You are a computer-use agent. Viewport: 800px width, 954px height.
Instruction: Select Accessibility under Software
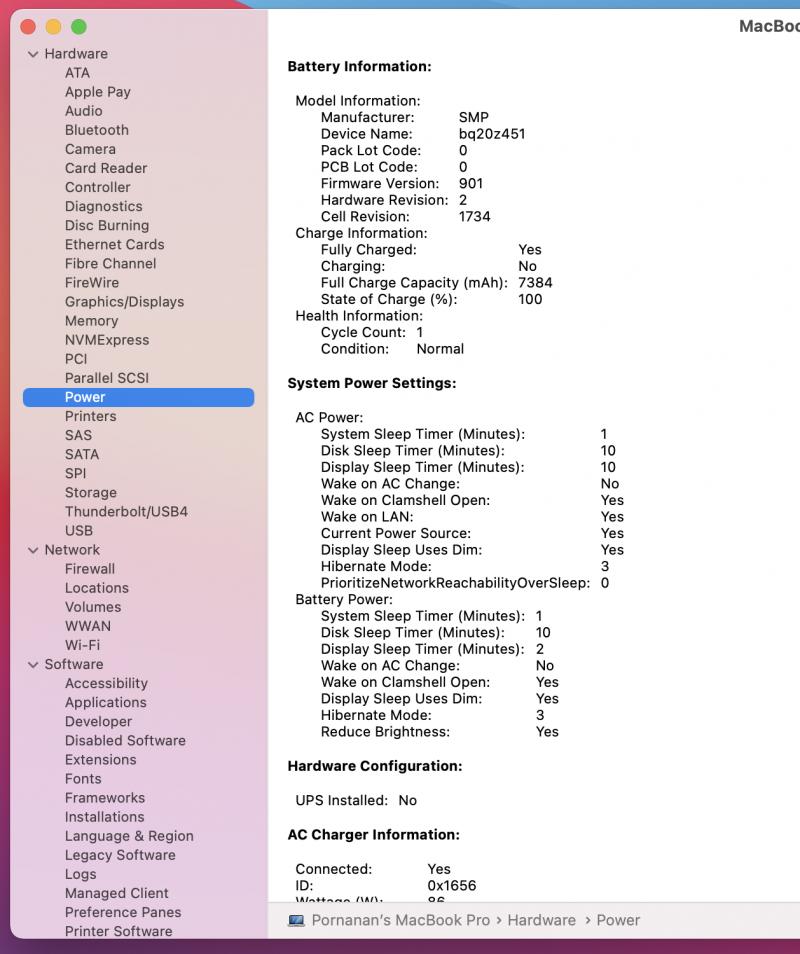tap(106, 683)
